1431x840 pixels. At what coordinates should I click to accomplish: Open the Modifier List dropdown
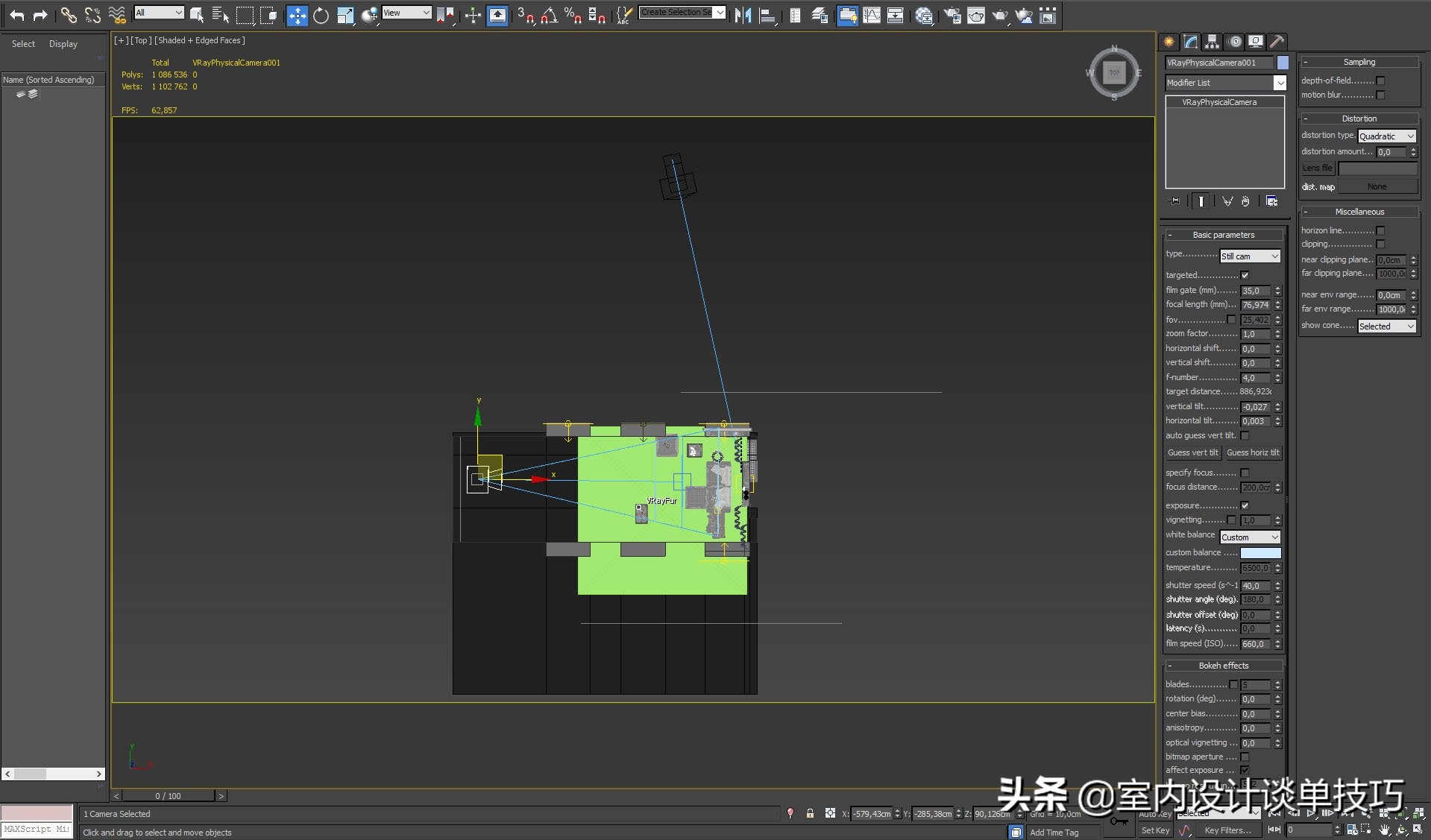pyautogui.click(x=1281, y=82)
